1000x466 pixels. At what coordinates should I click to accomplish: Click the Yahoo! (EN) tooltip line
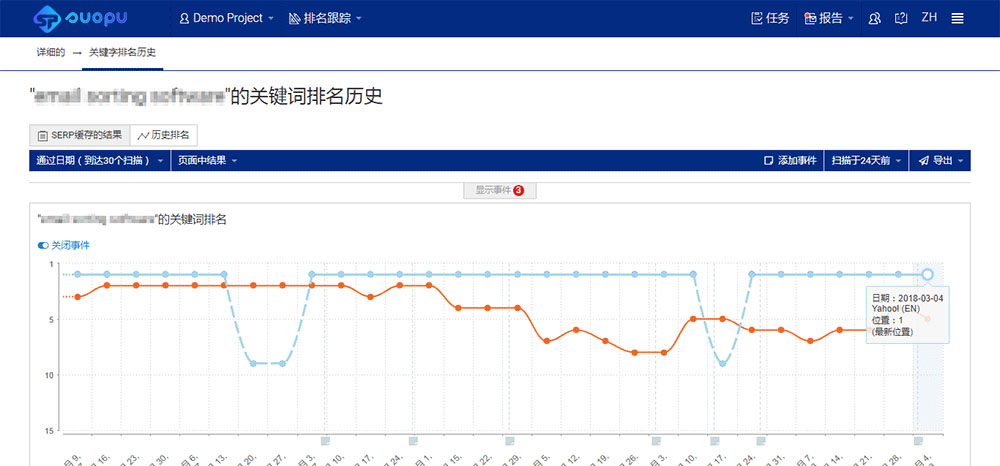click(x=896, y=309)
